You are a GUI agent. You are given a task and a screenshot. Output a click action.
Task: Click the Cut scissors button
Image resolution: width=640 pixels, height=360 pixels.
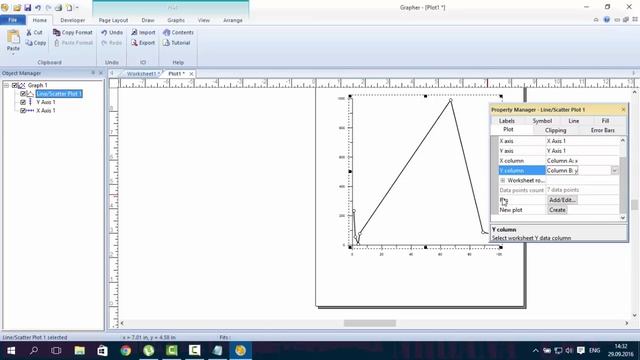(x=34, y=32)
